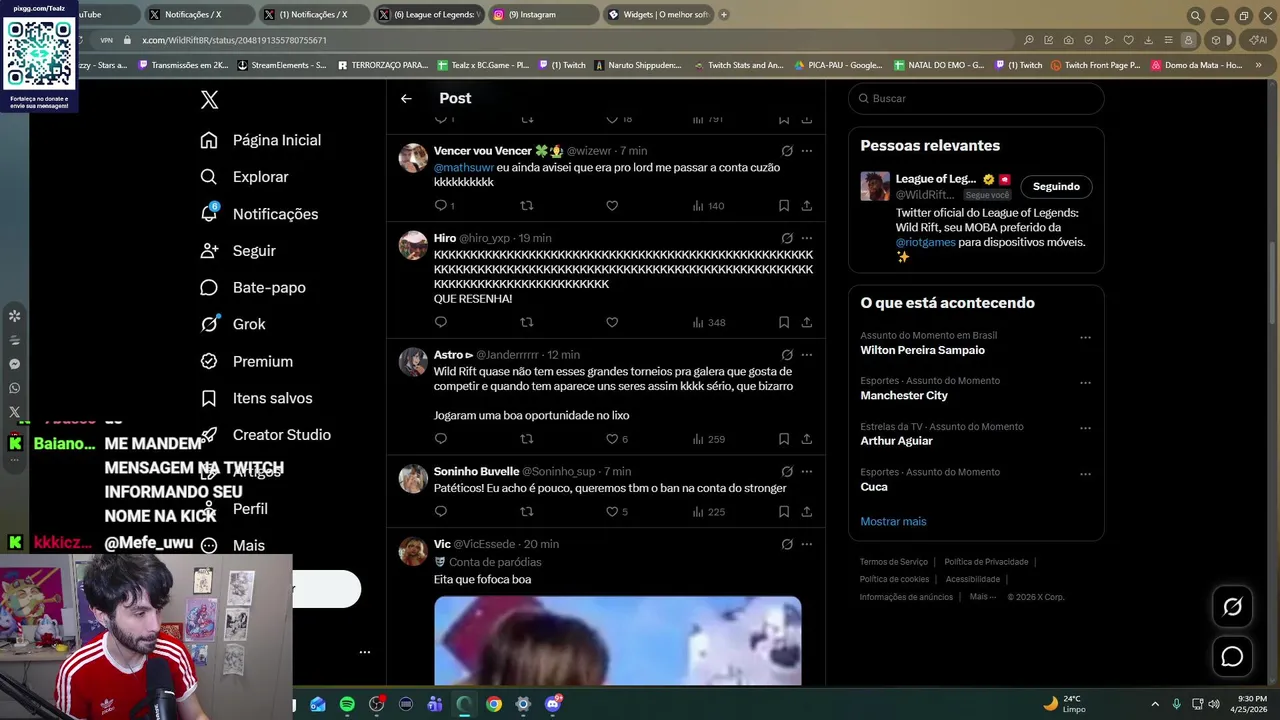
Task: Open floating Grok button
Action: point(1232,606)
